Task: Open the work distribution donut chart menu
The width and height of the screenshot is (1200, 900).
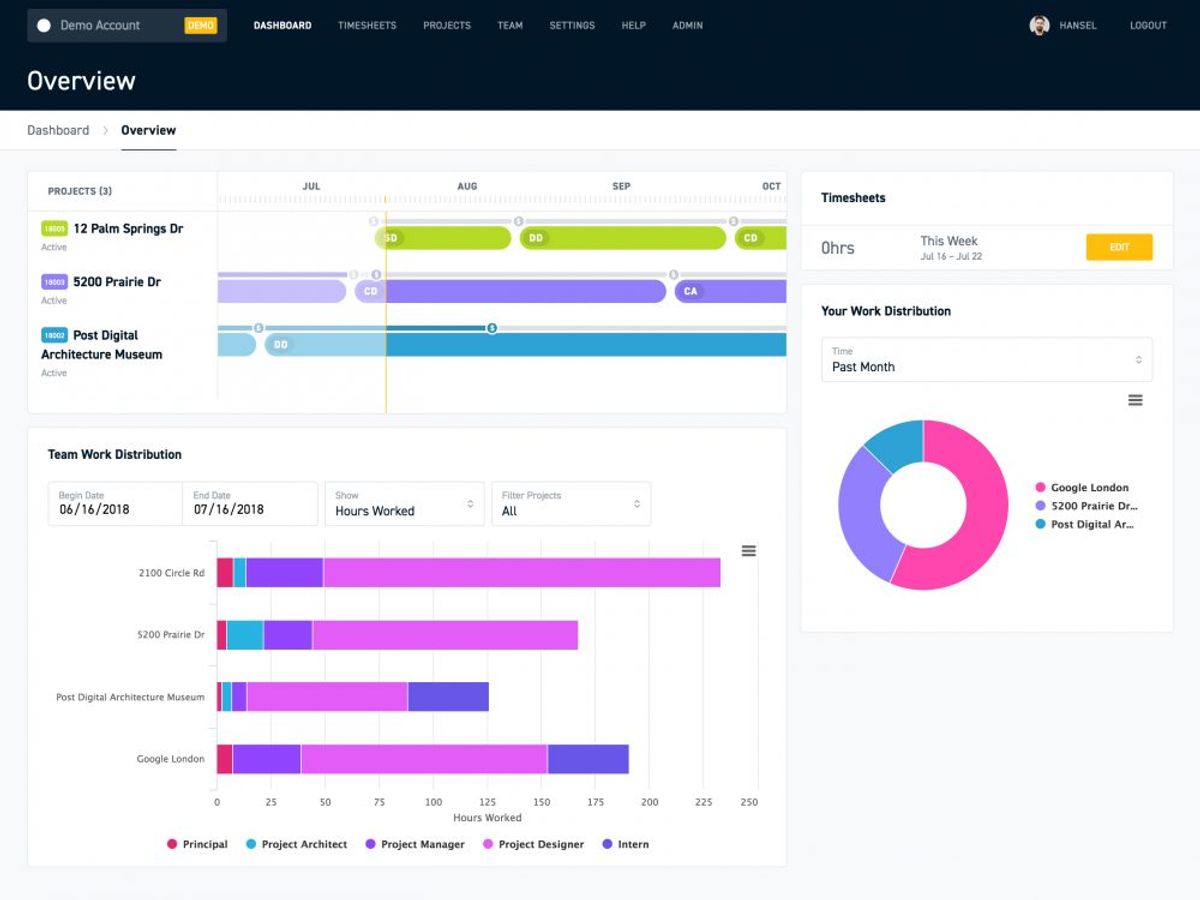Action: (x=1135, y=400)
